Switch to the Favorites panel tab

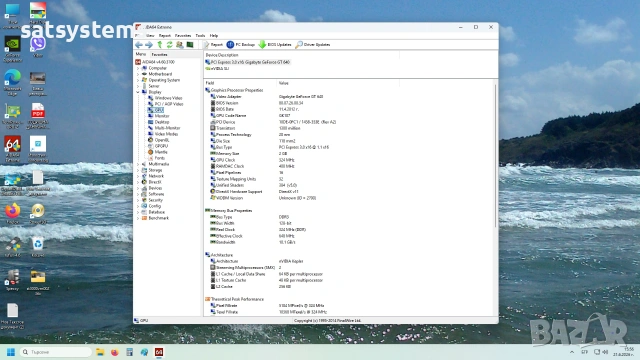tap(159, 54)
